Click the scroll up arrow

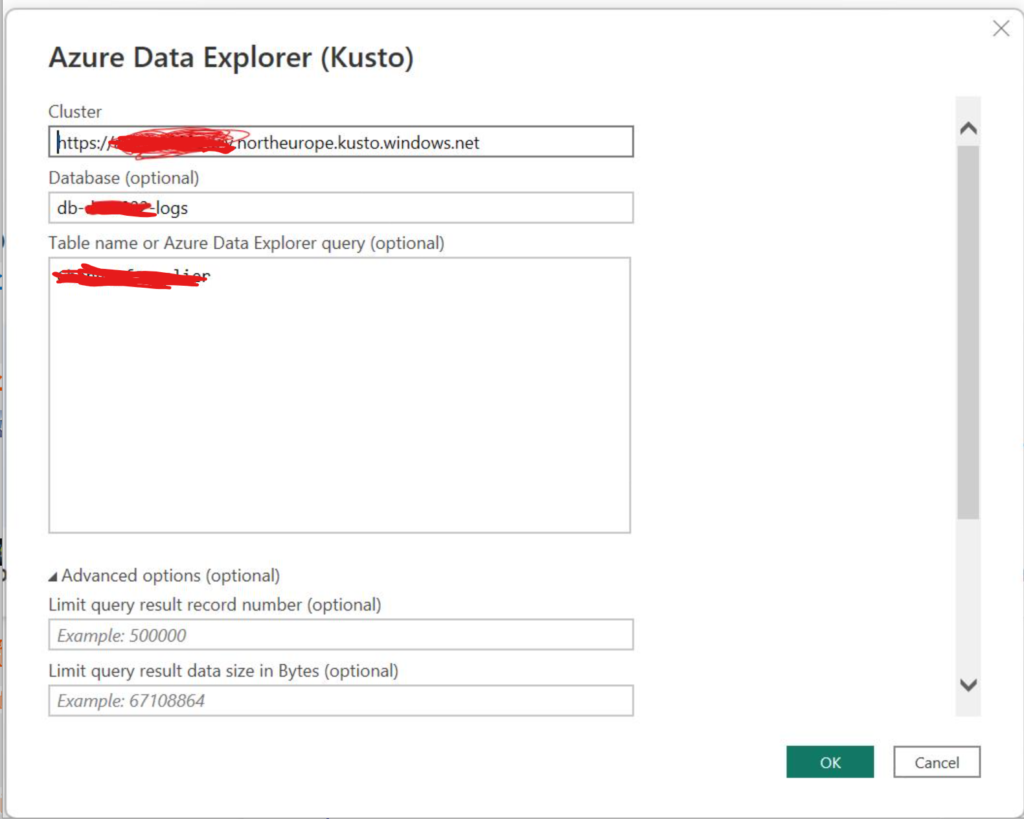point(968,128)
